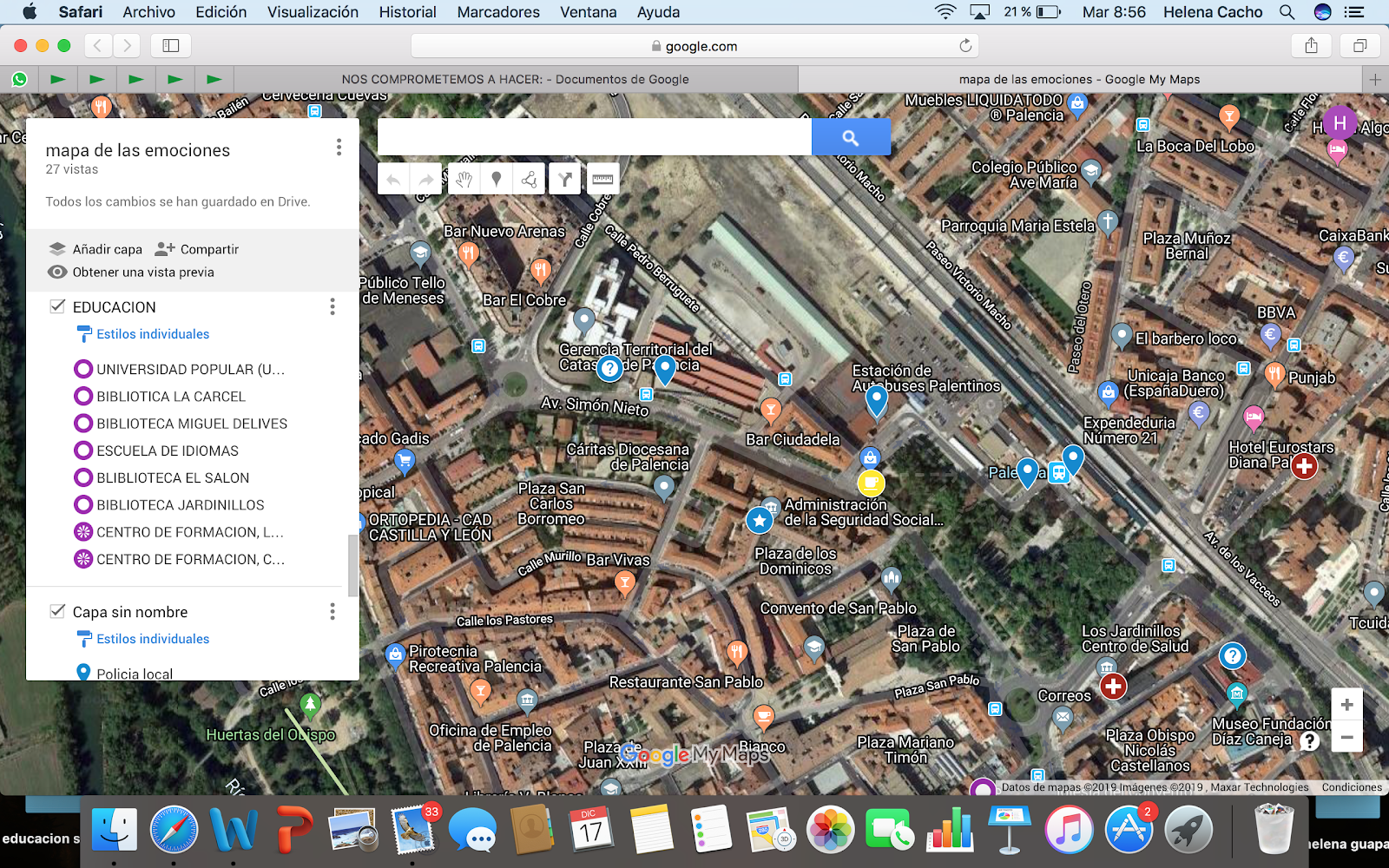1389x868 pixels.
Task: Click Safari back navigation arrow
Action: pos(97,46)
